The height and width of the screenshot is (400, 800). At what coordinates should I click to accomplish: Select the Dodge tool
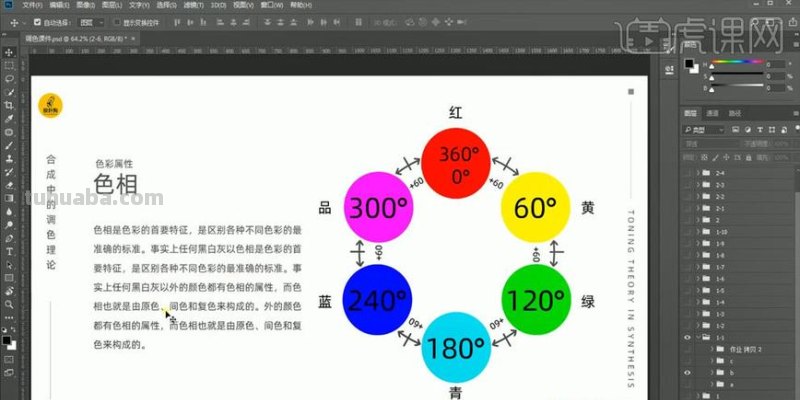pyautogui.click(x=9, y=224)
